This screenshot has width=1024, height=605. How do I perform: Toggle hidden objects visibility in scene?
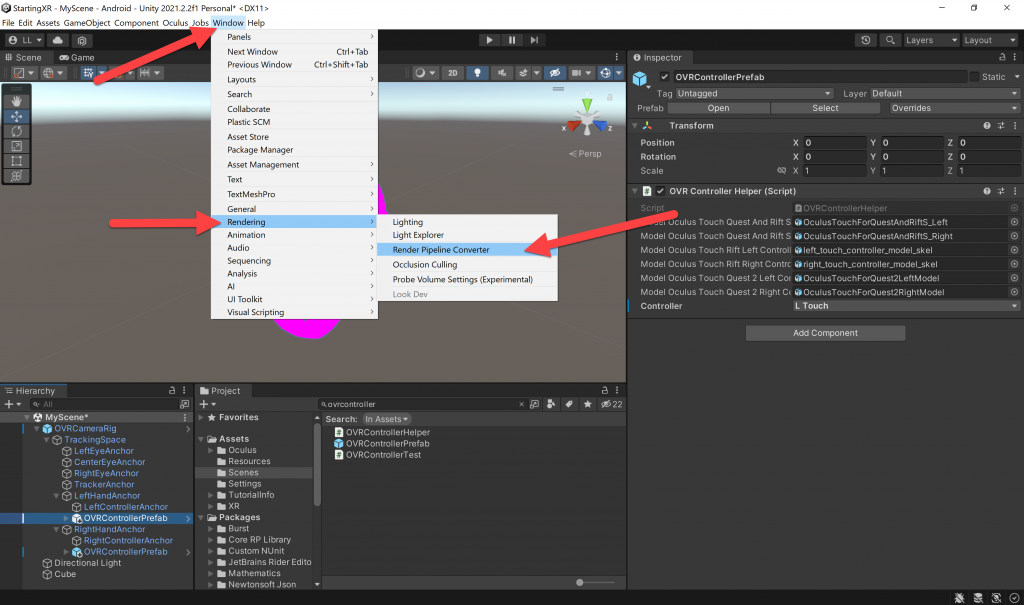(554, 73)
